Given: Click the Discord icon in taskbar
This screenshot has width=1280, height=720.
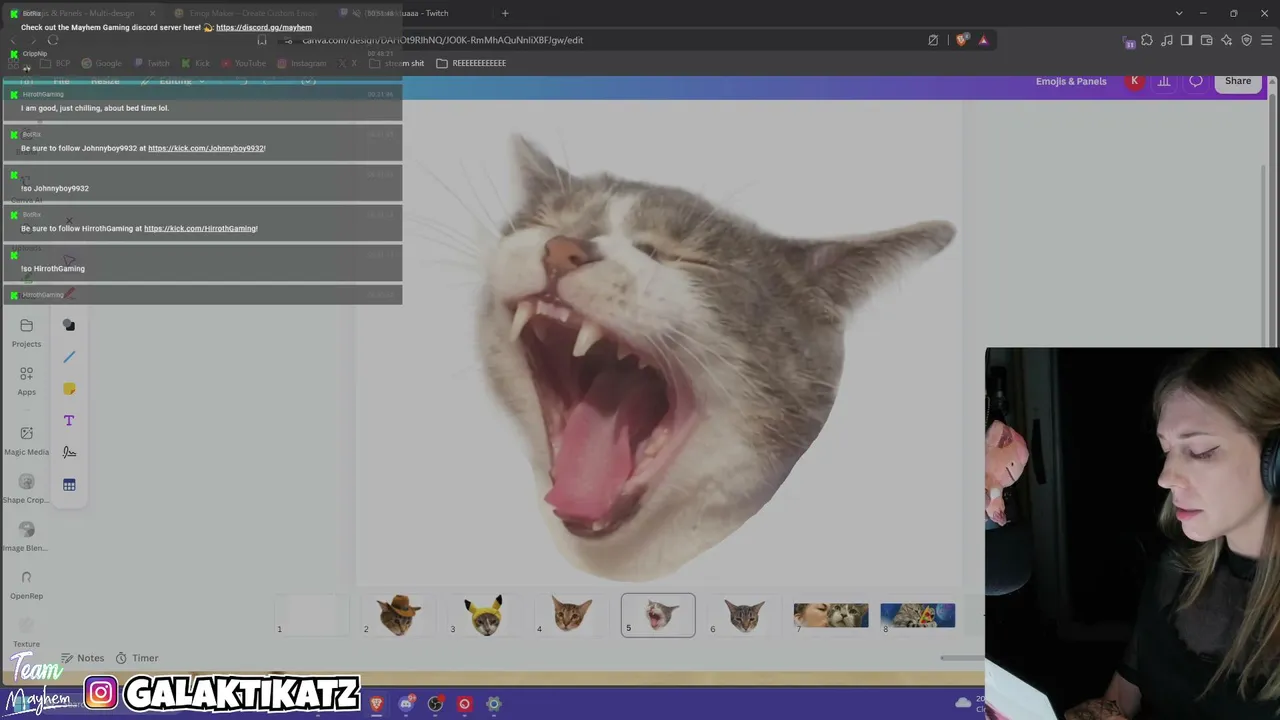Looking at the screenshot, I should [406, 704].
